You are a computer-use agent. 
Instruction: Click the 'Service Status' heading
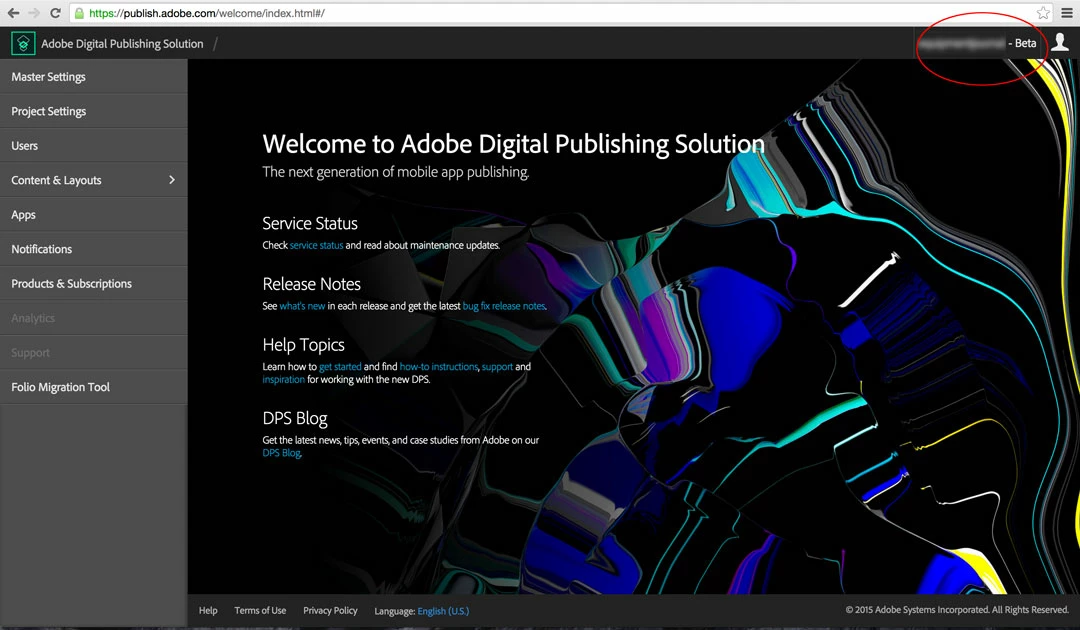[310, 223]
